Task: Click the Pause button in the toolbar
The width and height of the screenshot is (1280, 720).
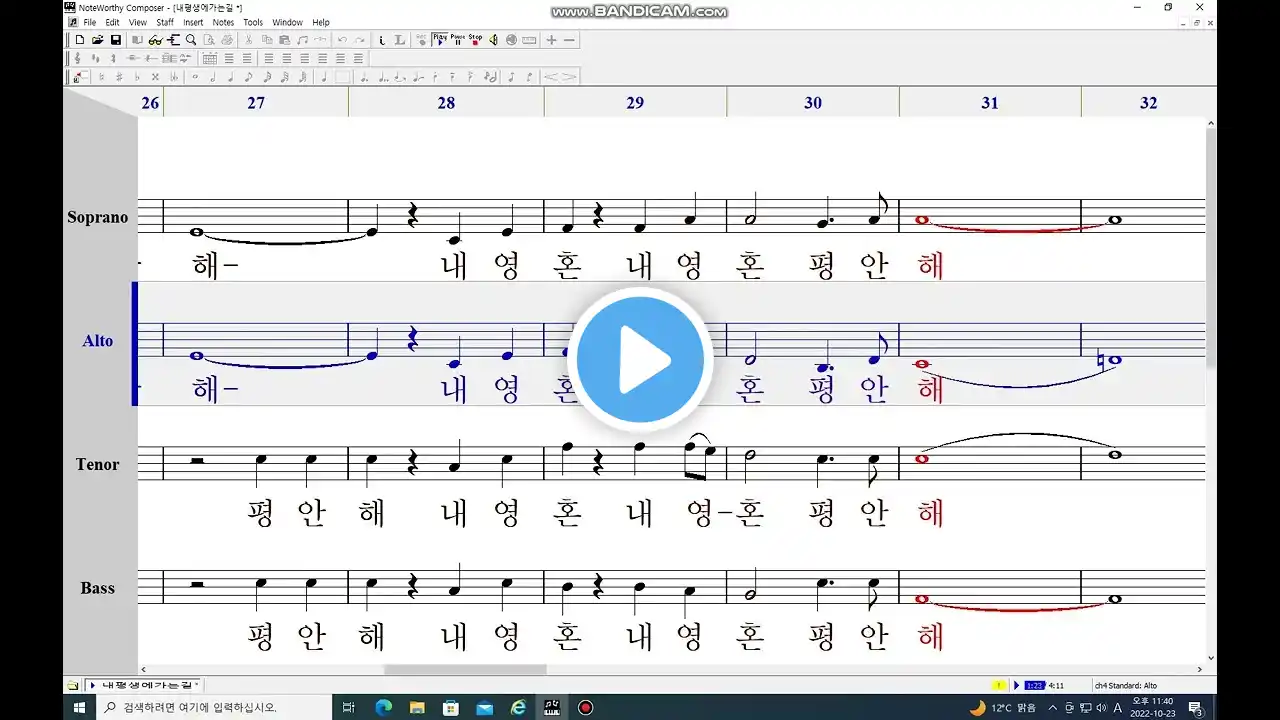Action: coord(457,40)
